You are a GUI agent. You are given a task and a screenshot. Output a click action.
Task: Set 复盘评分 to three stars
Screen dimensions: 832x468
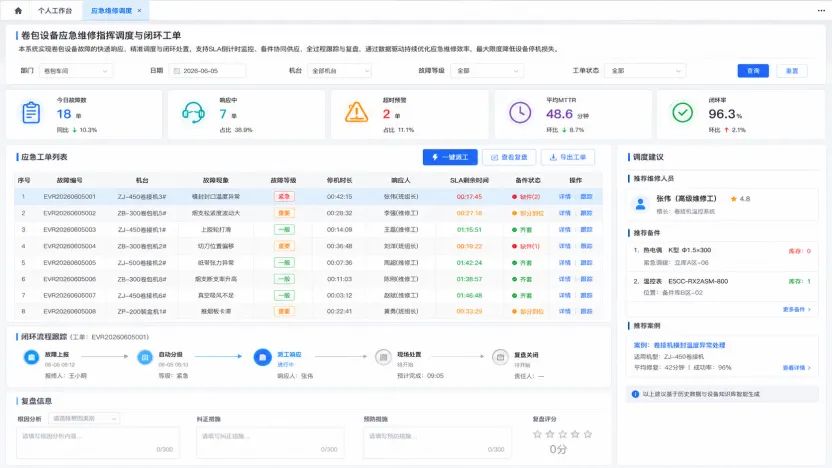tap(562, 434)
